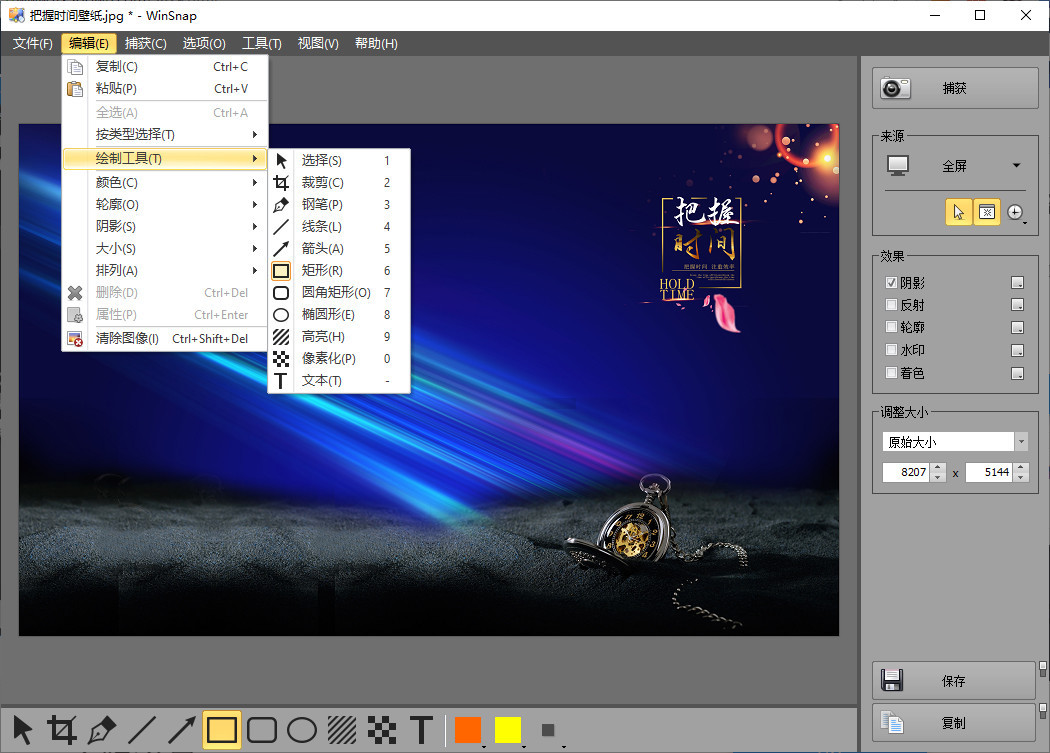Viewport: 1050px width, 753px height.
Task: Select the Pen tool in bottom toolbar
Action: pyautogui.click(x=102, y=730)
